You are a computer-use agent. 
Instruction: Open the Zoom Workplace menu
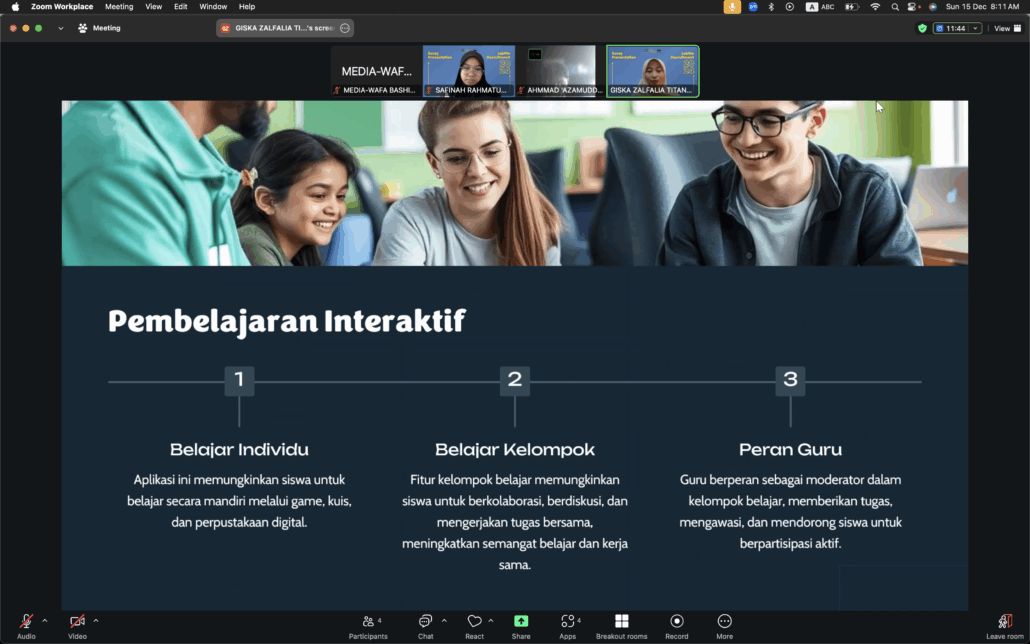[x=62, y=7]
